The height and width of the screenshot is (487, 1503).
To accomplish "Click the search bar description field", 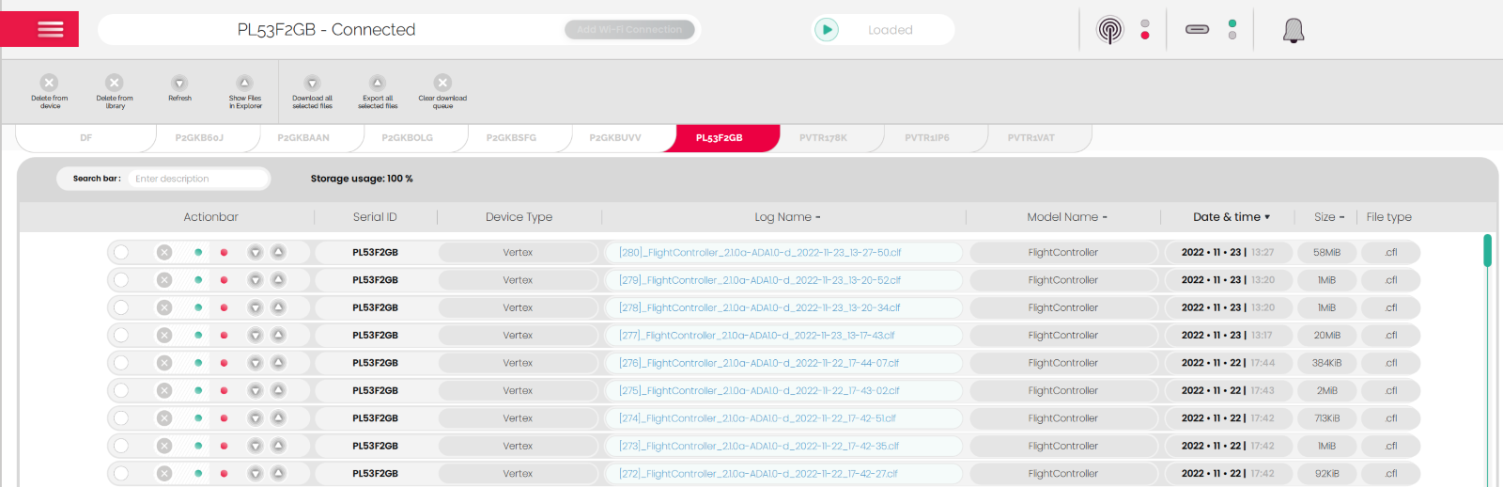I will click(x=198, y=179).
